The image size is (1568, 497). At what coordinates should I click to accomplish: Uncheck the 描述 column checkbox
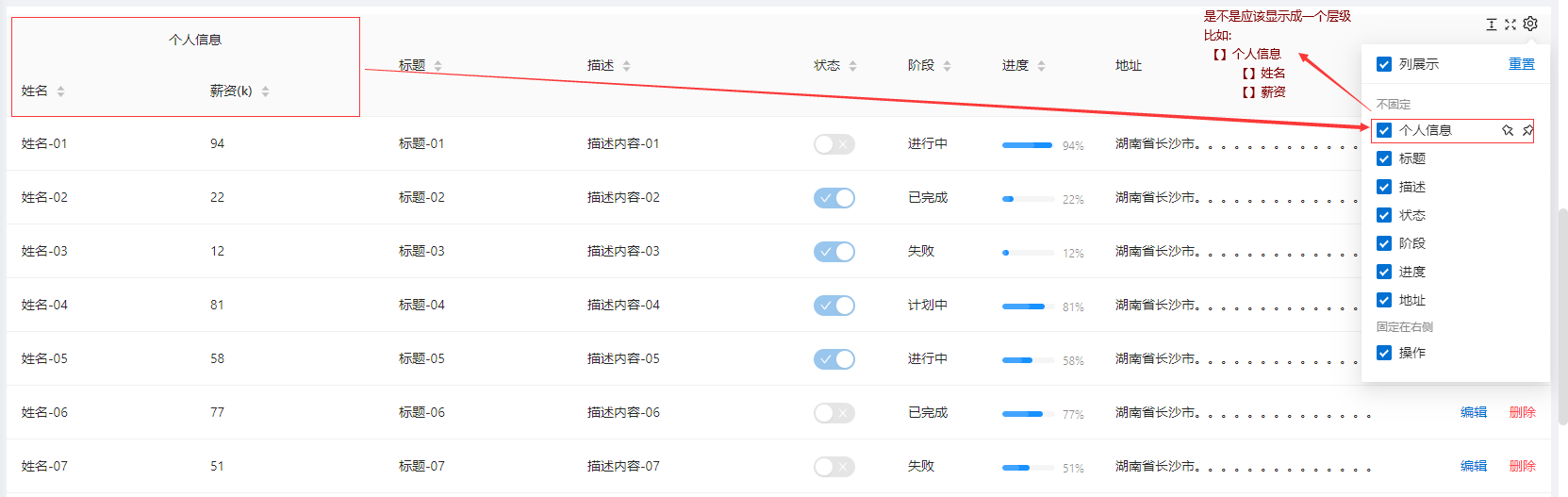pyautogui.click(x=1384, y=187)
